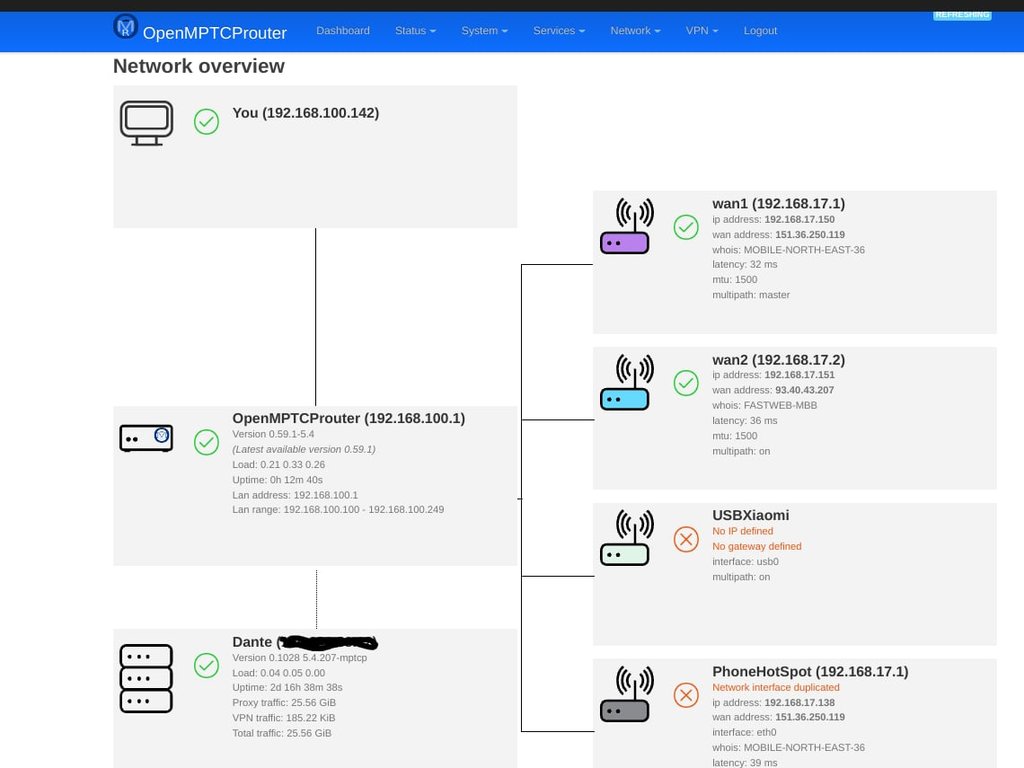
Task: Open the Dashboard page
Action: tap(343, 31)
